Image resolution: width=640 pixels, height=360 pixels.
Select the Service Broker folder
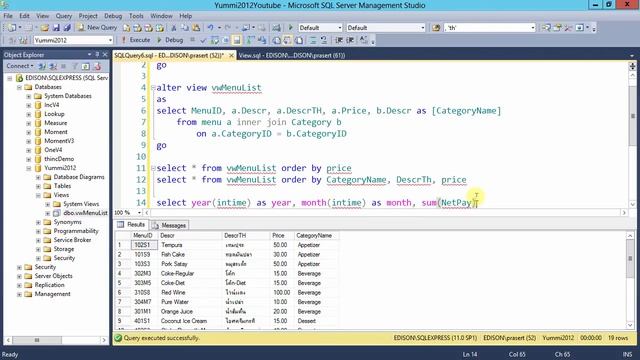[72, 240]
